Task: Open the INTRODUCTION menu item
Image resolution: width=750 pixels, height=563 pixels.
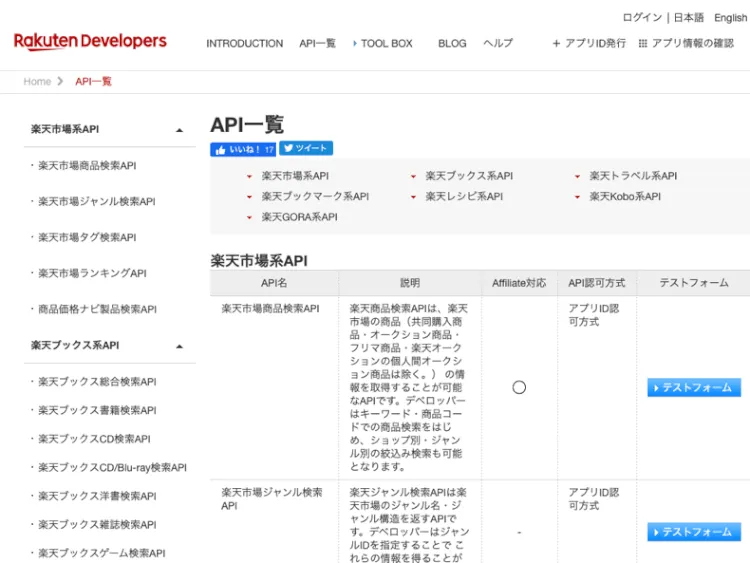Action: point(244,44)
